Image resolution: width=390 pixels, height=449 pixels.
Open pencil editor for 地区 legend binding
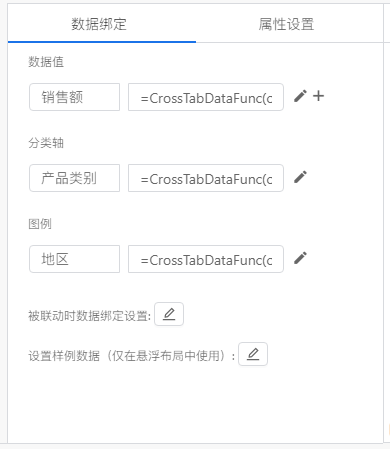300,258
